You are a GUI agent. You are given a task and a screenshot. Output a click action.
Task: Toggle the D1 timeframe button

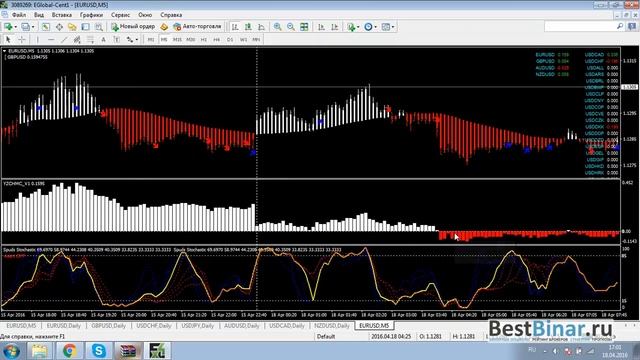[x=230, y=40]
